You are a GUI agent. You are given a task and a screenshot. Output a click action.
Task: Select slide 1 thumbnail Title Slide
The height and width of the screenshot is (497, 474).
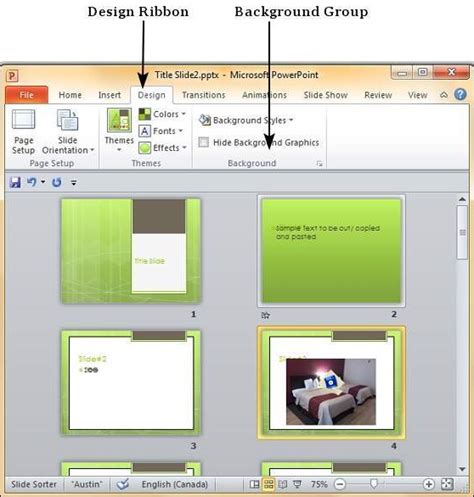[x=131, y=251]
